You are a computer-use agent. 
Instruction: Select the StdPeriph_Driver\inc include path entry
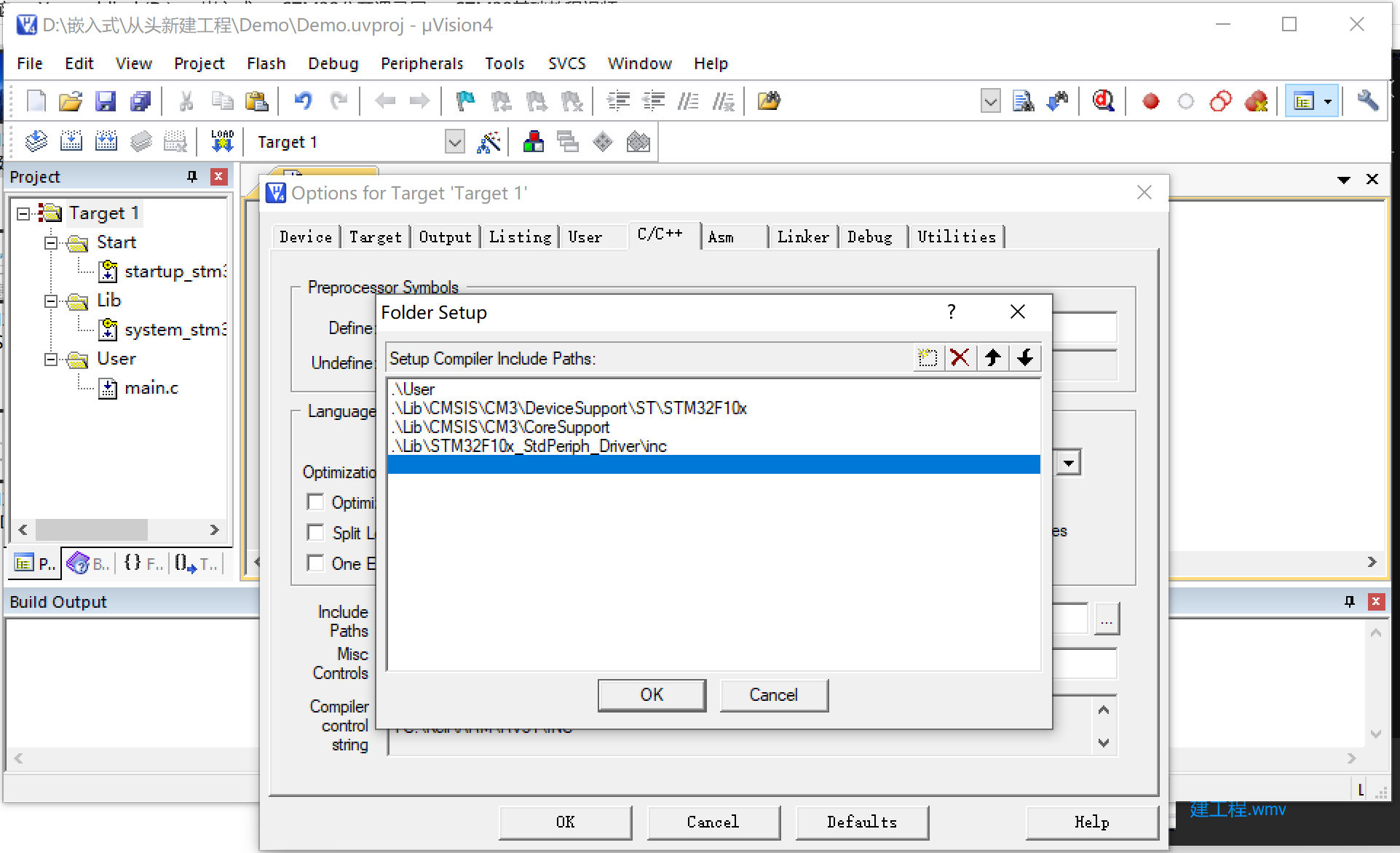click(530, 446)
